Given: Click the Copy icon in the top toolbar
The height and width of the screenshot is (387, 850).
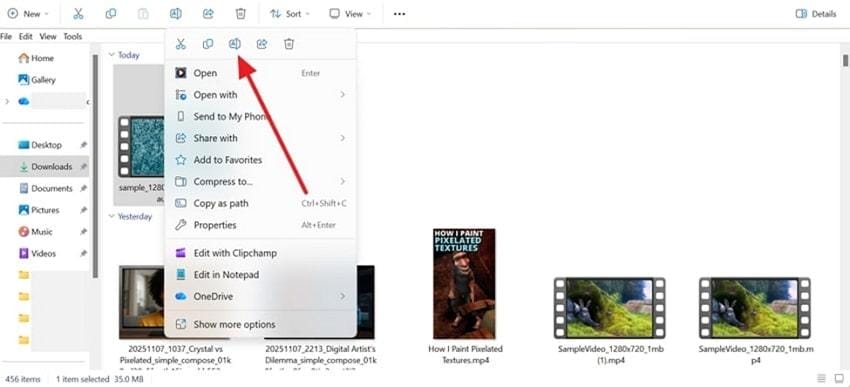Looking at the screenshot, I should click(x=111, y=14).
